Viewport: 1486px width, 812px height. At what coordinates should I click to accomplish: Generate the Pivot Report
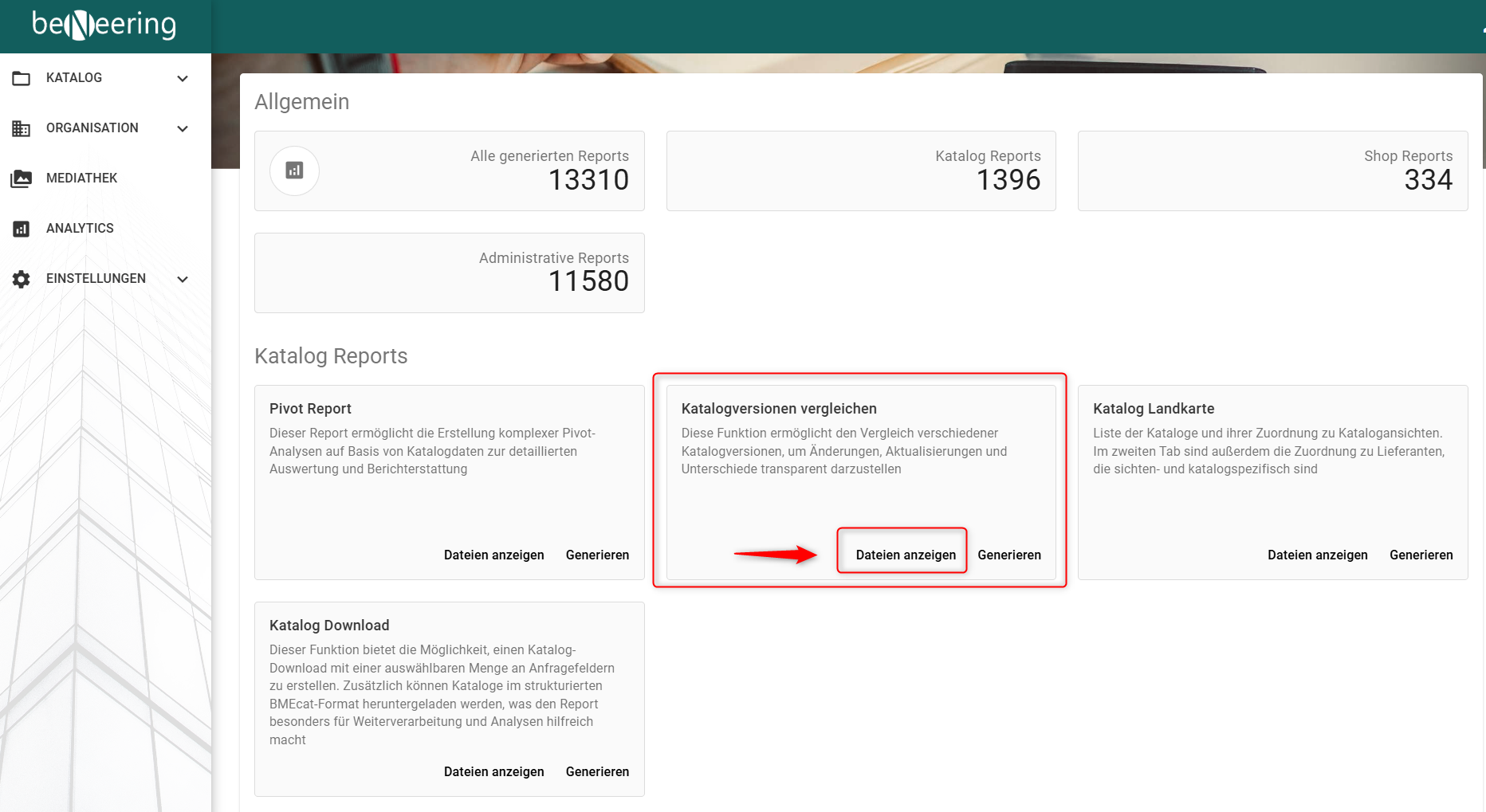pos(597,555)
